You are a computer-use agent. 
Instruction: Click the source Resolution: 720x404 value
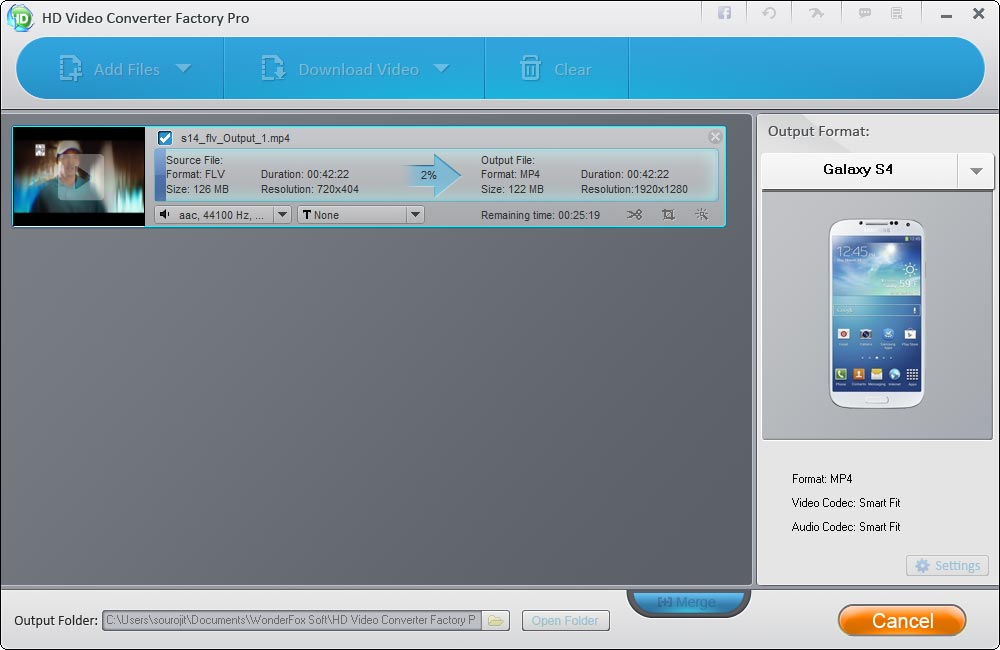click(310, 189)
